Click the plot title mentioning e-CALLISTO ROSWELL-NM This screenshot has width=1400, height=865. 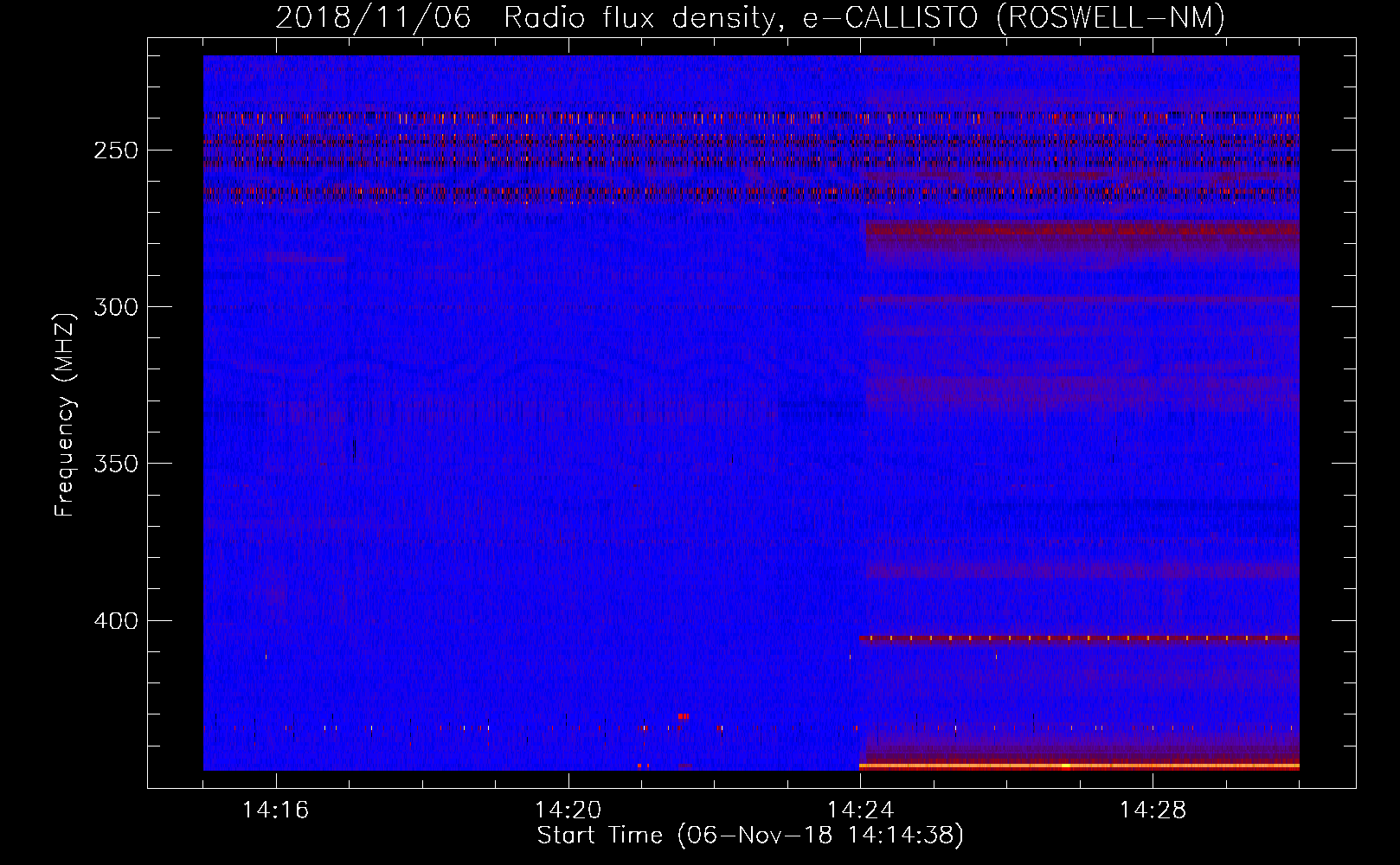point(750,17)
